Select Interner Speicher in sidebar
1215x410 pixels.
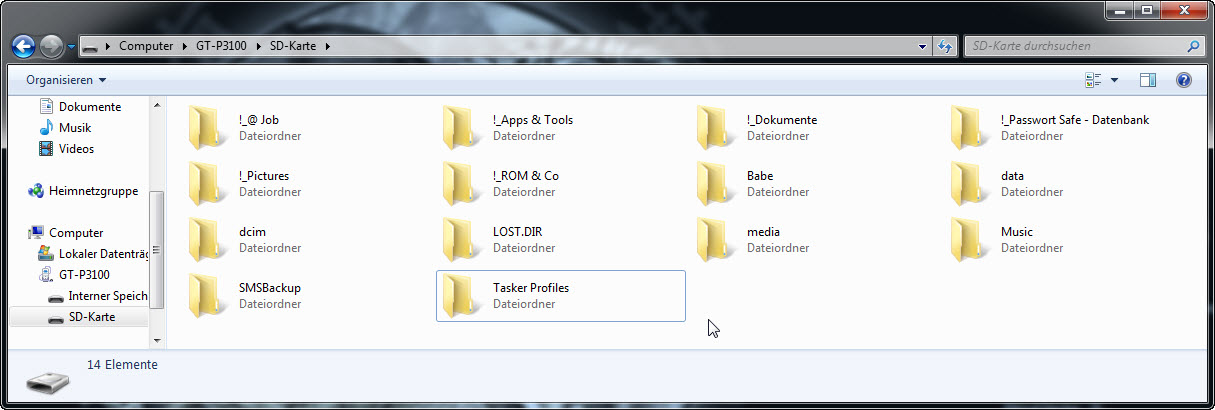pos(98,296)
